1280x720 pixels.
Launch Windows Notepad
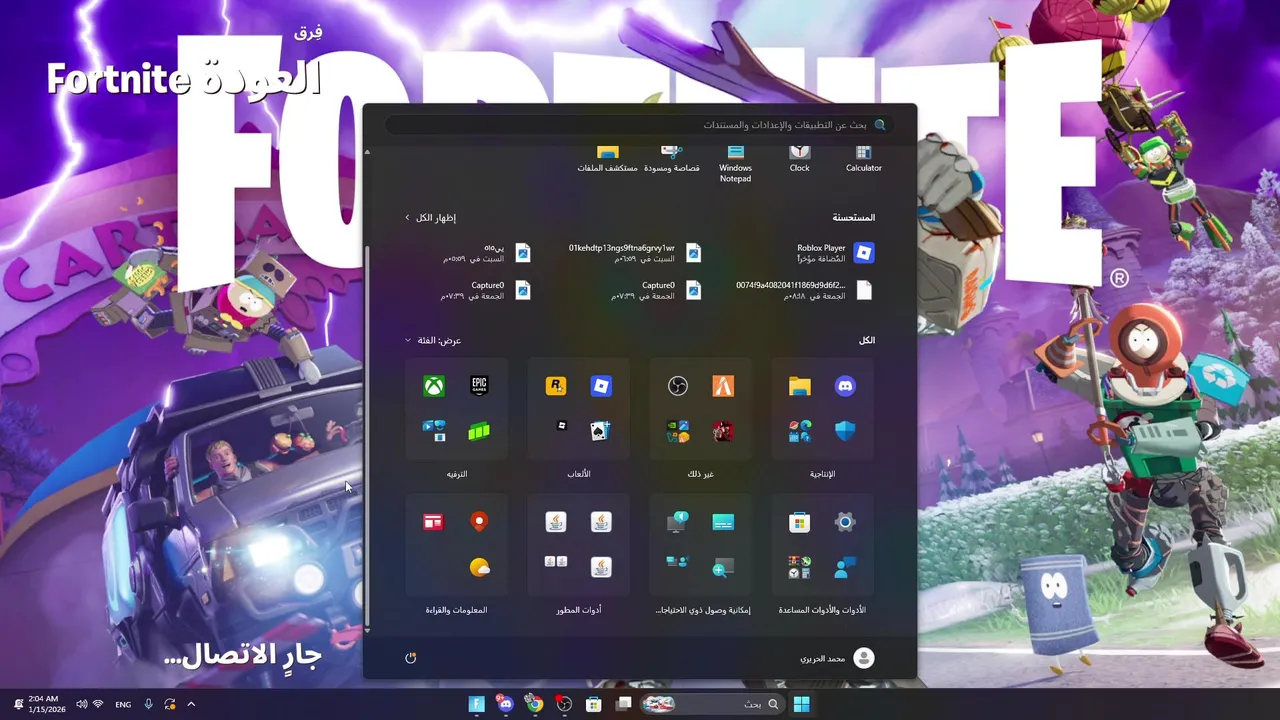click(735, 164)
